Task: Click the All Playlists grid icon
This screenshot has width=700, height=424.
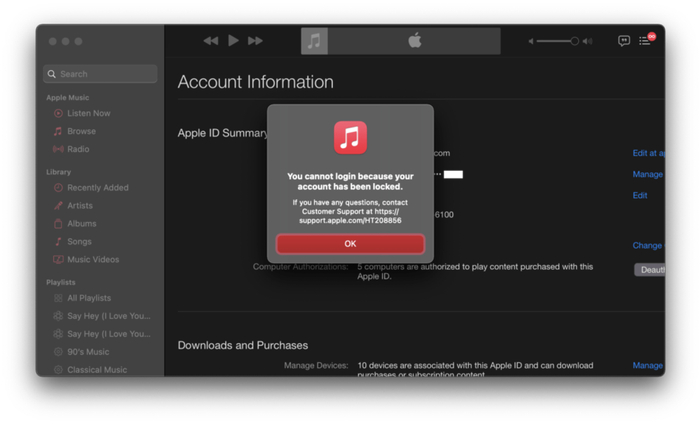Action: point(58,298)
